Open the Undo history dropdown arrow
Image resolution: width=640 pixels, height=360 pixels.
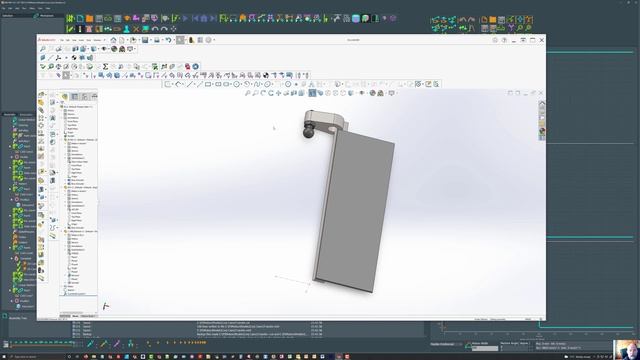(174, 40)
